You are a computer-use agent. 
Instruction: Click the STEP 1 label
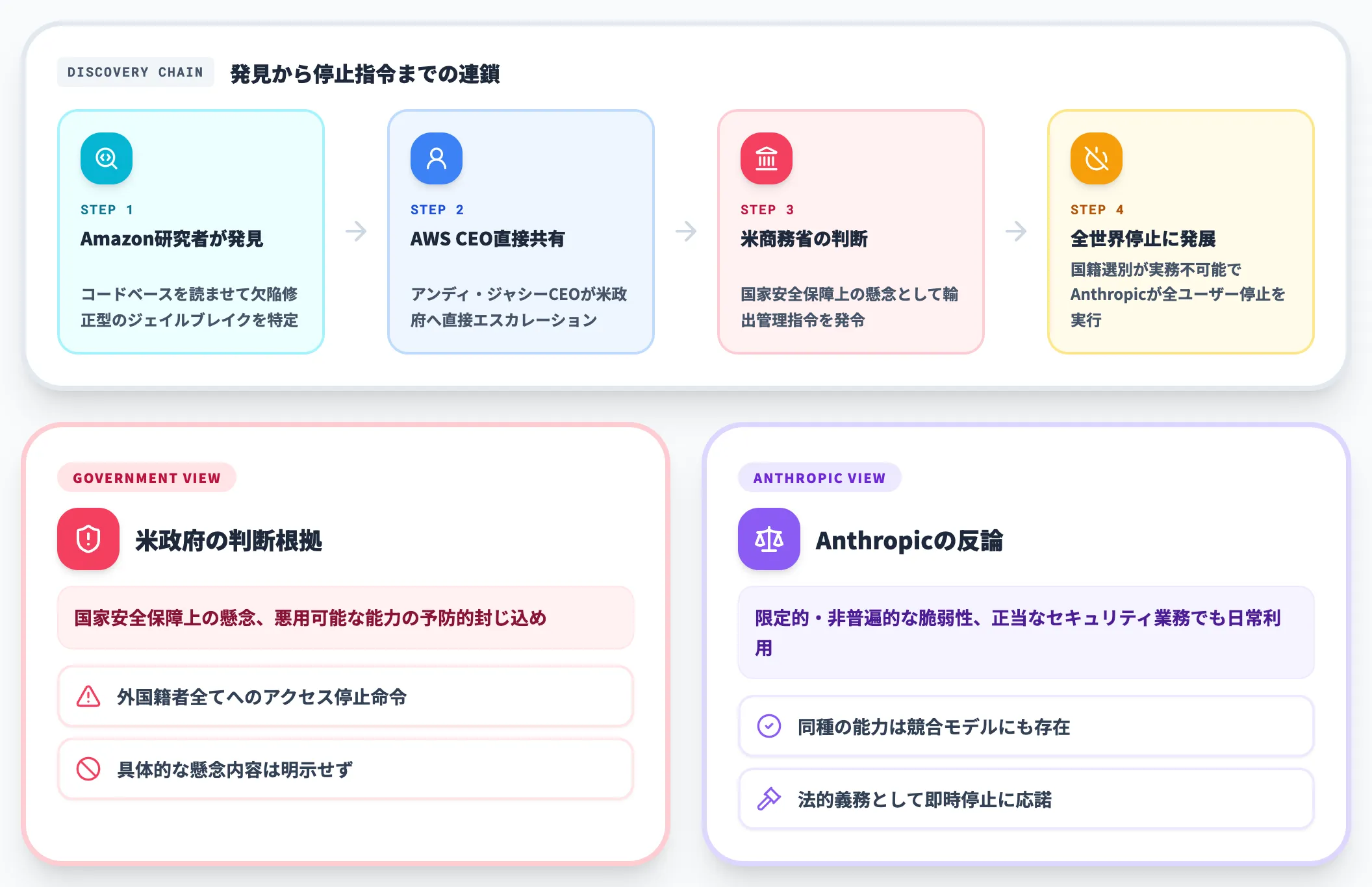107,210
